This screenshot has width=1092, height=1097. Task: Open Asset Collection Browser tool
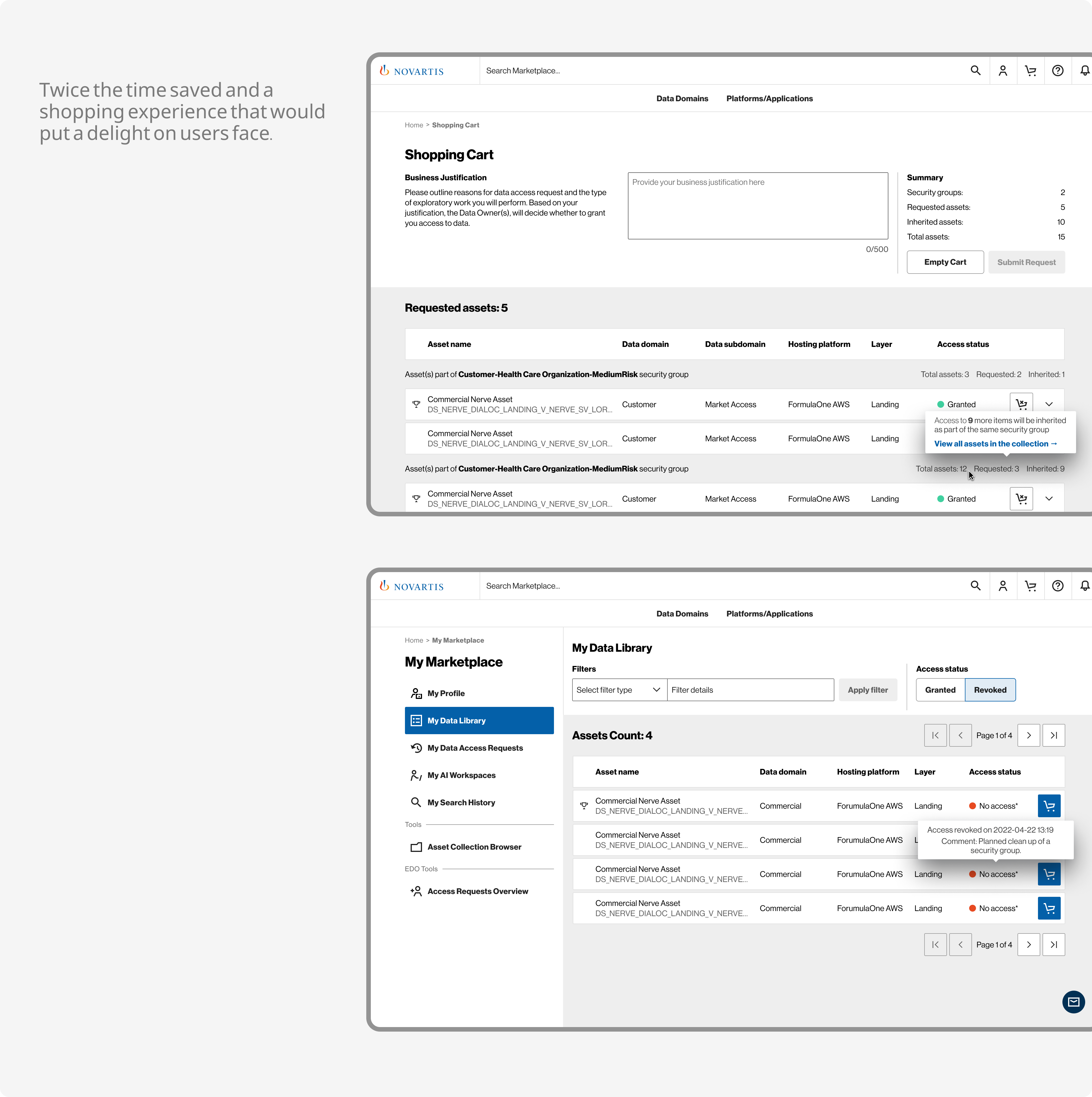coord(479,846)
